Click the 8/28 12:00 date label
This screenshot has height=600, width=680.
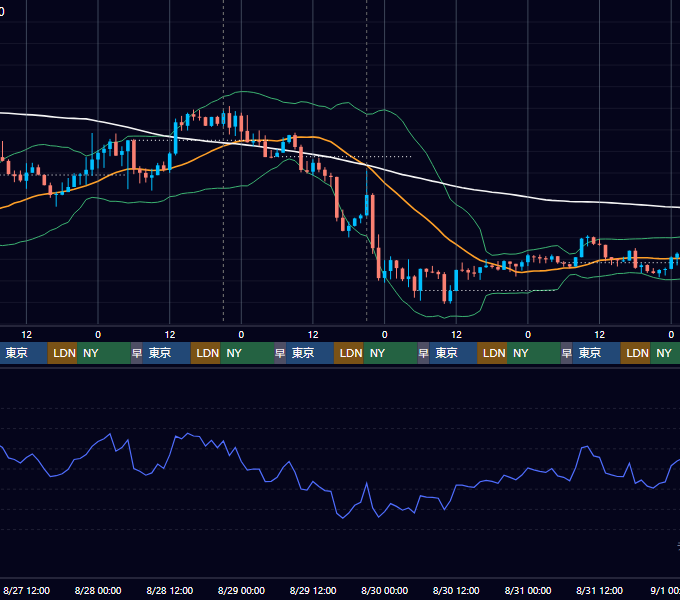coord(170,590)
